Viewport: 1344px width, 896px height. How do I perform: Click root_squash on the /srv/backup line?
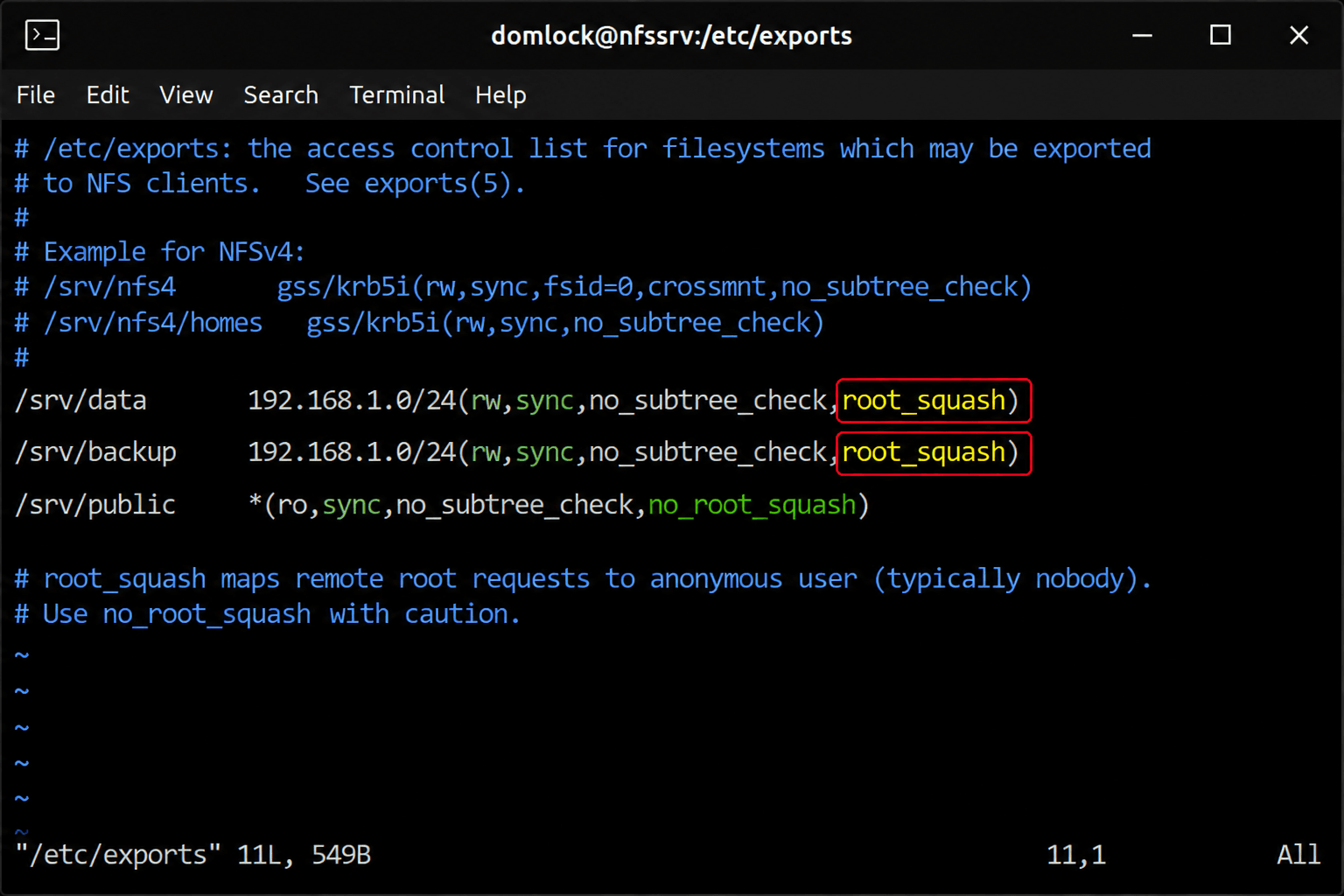(924, 452)
